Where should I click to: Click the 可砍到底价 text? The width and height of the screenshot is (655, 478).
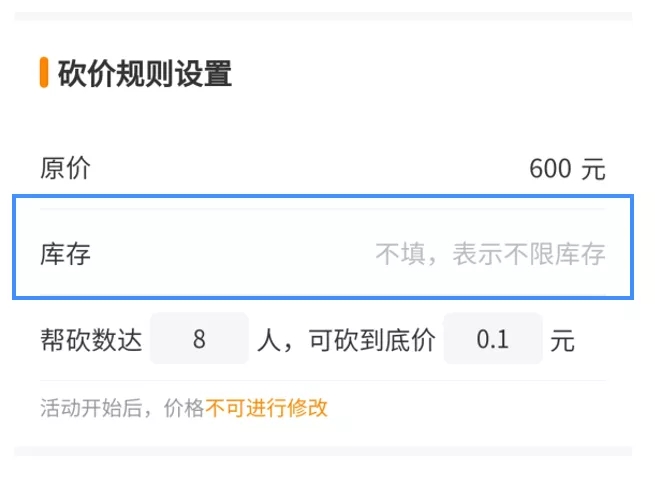point(372,340)
